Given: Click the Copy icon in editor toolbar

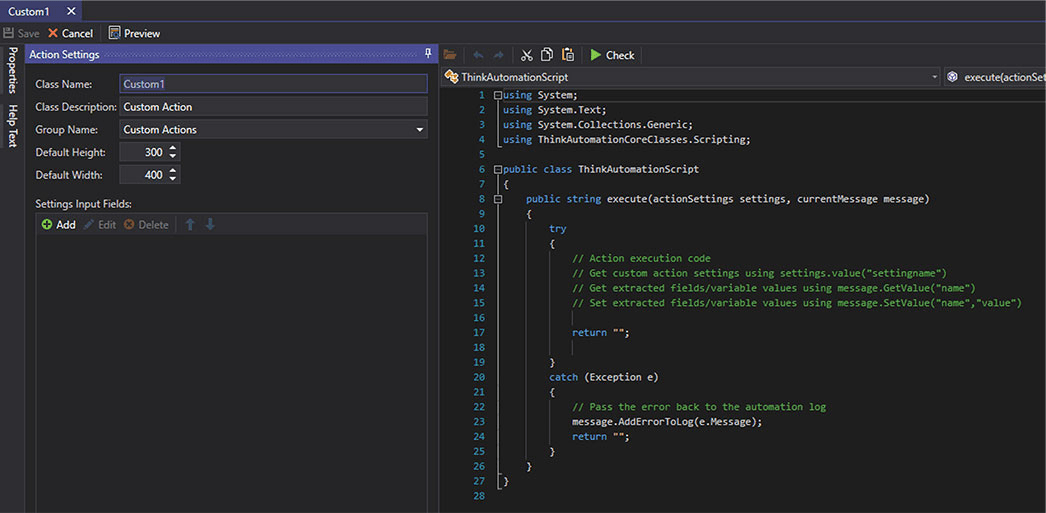Looking at the screenshot, I should tap(547, 55).
